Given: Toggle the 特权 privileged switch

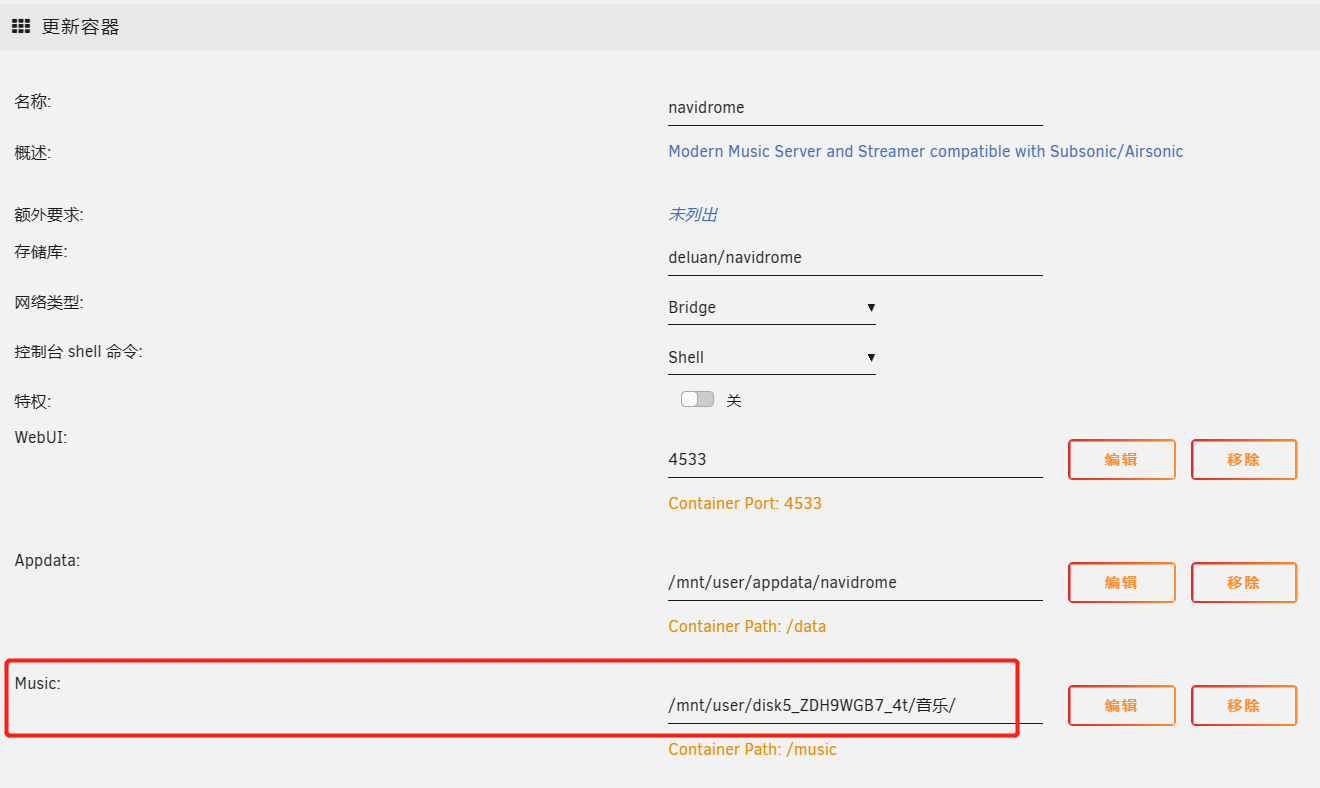Looking at the screenshot, I should [697, 400].
